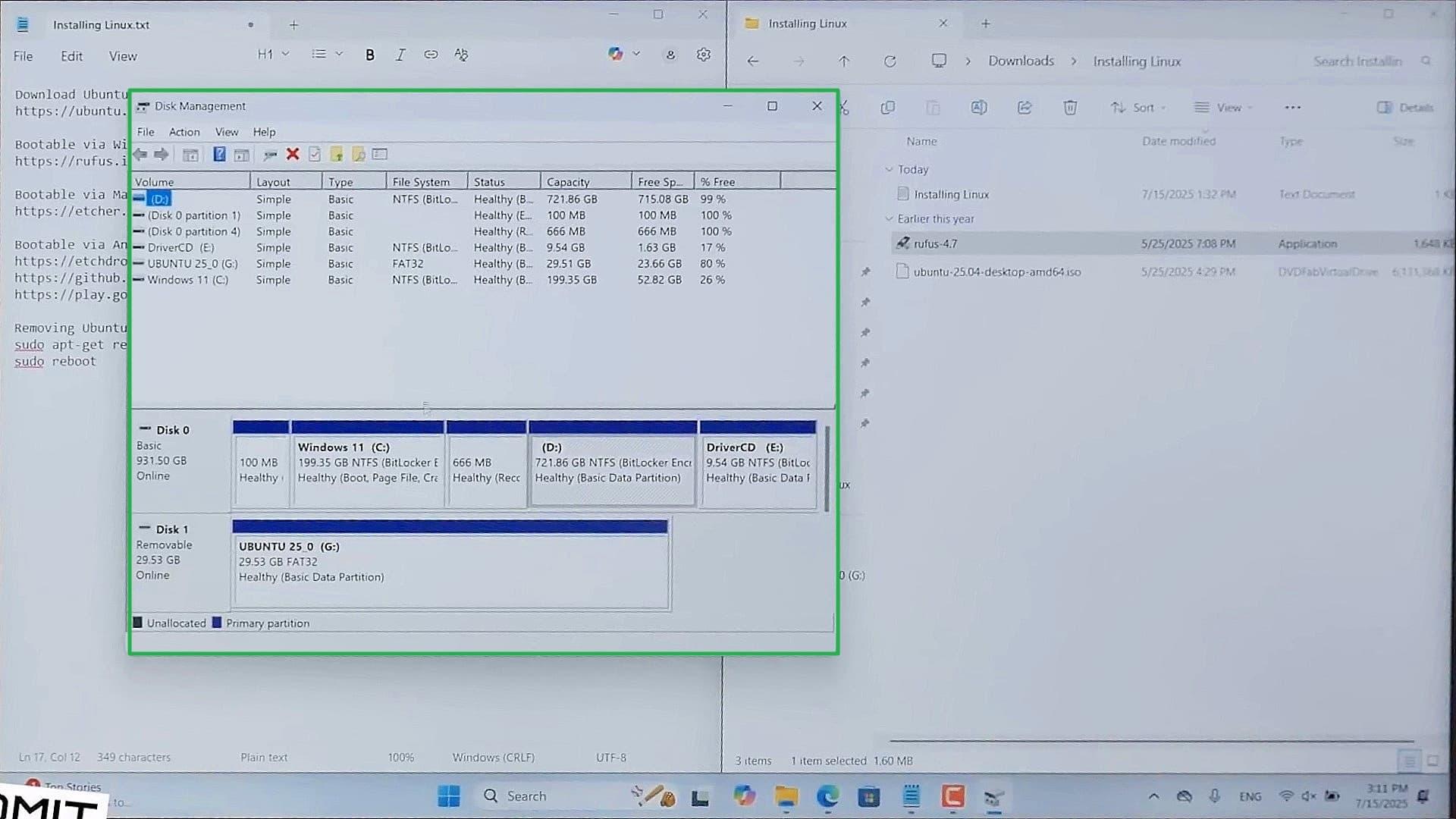Toggle Italic formatting in Notepad
Viewport: 1456px width, 819px height.
pyautogui.click(x=400, y=55)
